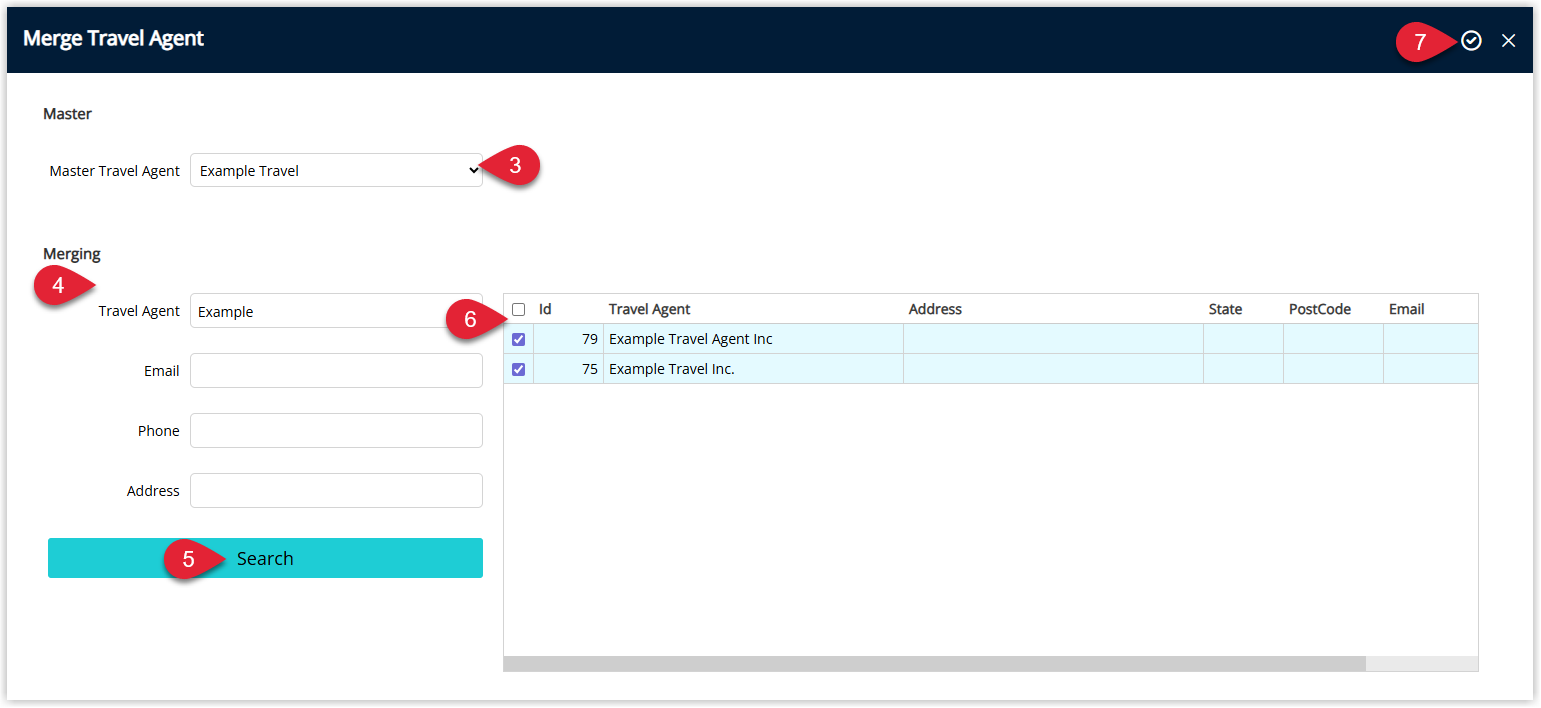Click the Email input field

point(336,370)
